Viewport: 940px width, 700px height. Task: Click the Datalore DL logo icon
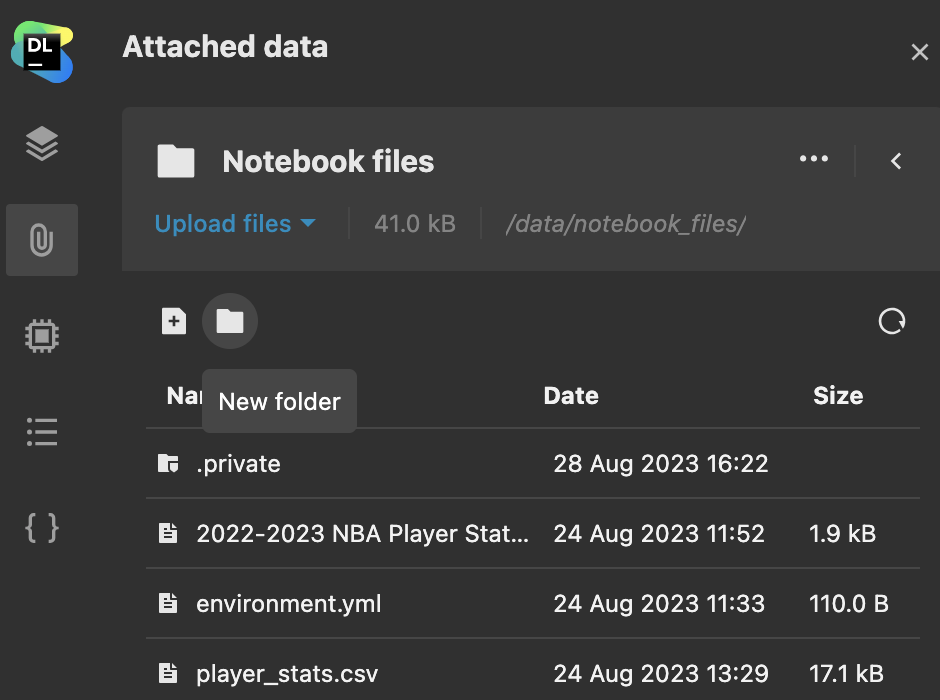pos(42,52)
